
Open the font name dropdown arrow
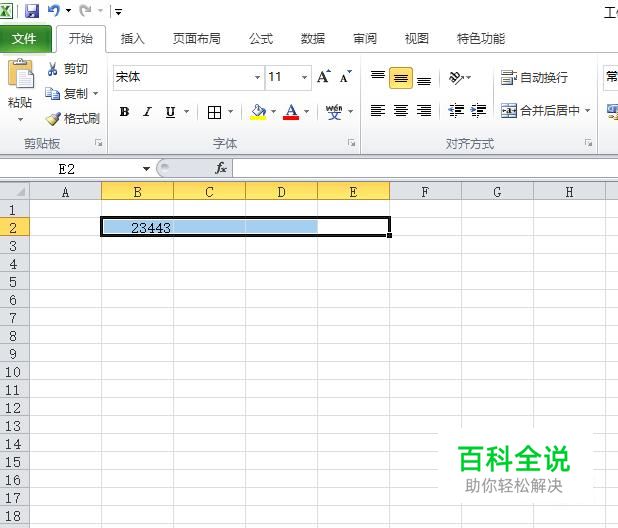coord(257,77)
